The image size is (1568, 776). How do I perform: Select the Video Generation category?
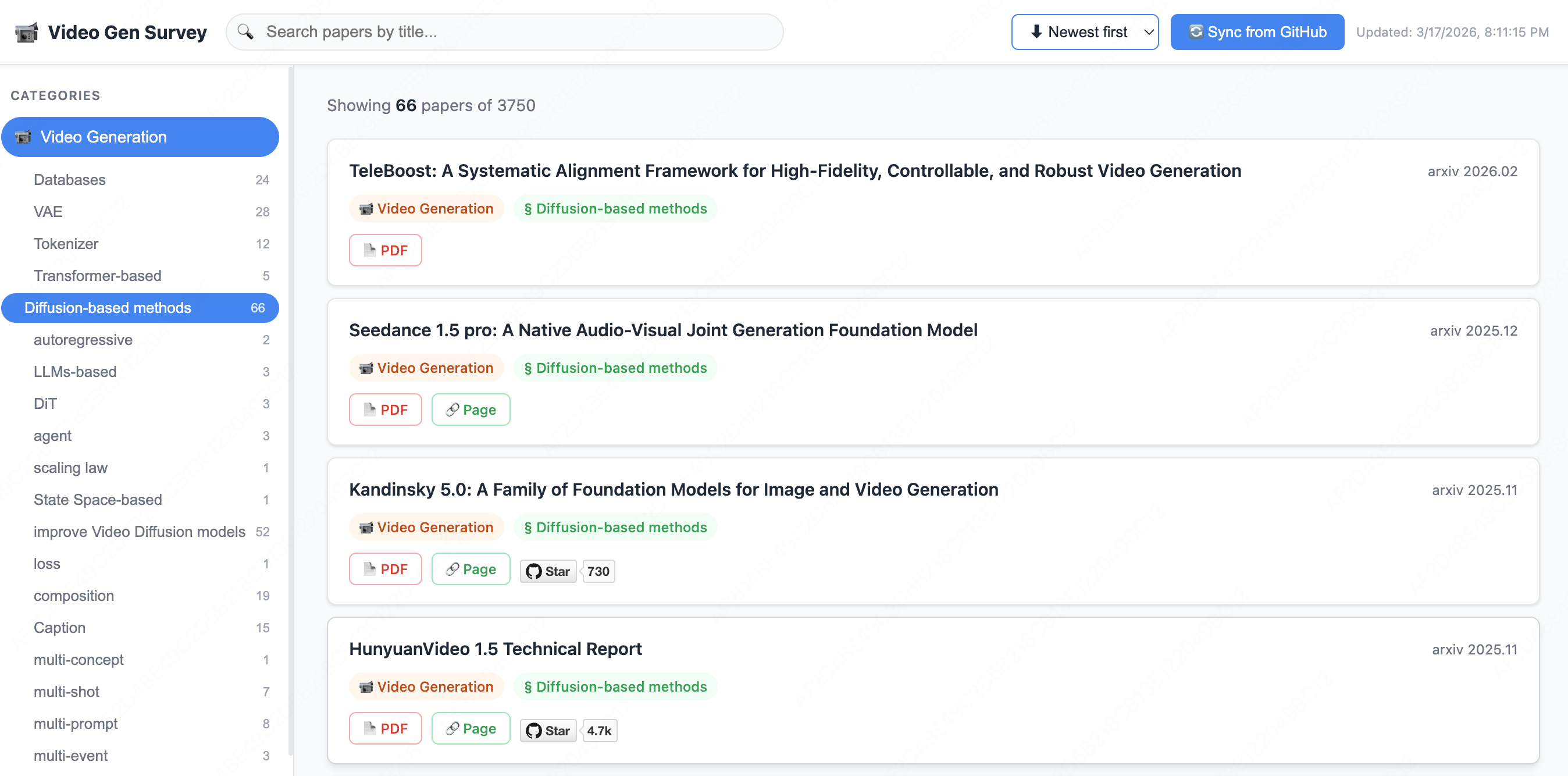[x=140, y=137]
